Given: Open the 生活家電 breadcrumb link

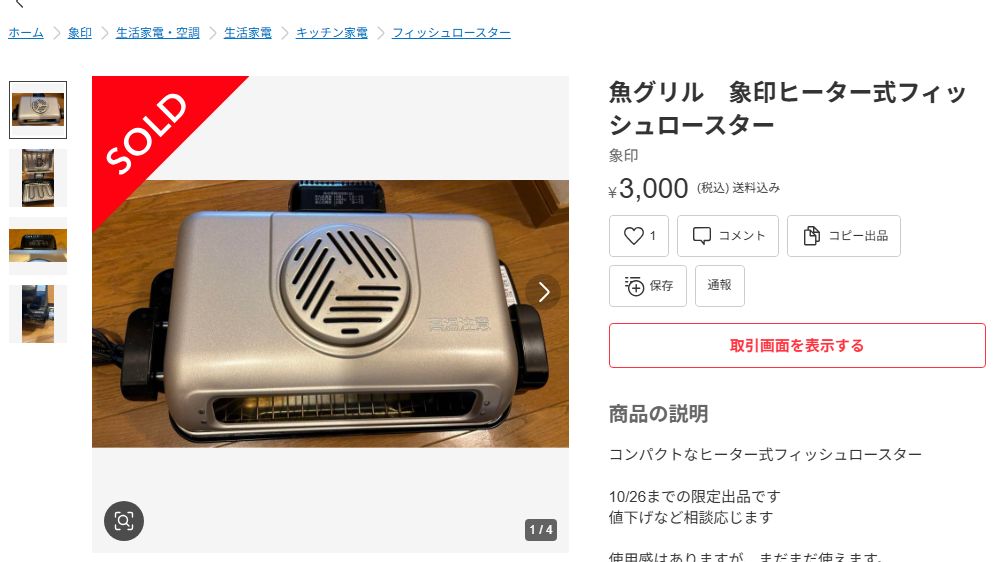Looking at the screenshot, I should (248, 33).
